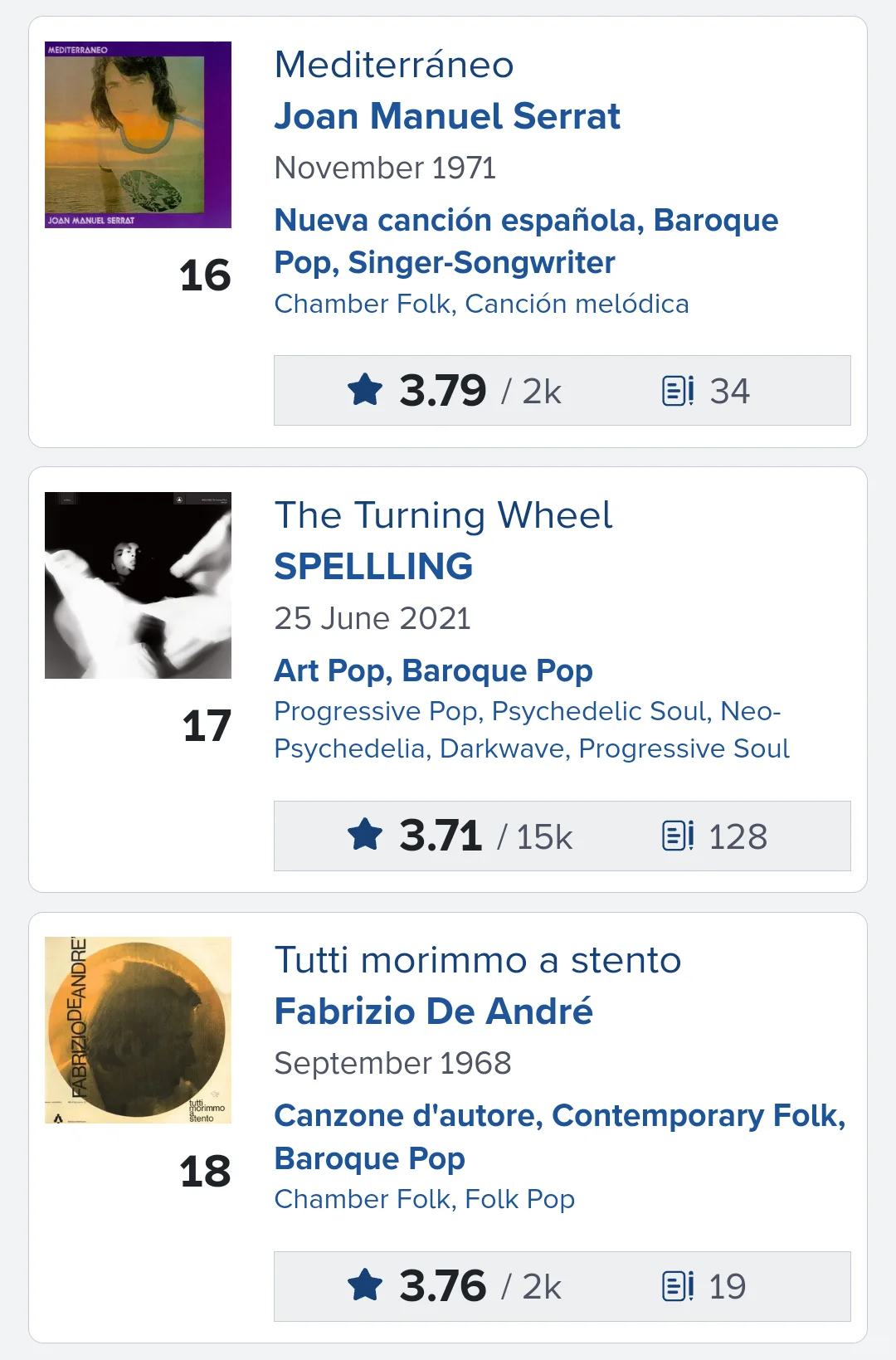Click the reviews icon beside 128
The height and width of the screenshot is (1360, 896).
click(x=678, y=836)
